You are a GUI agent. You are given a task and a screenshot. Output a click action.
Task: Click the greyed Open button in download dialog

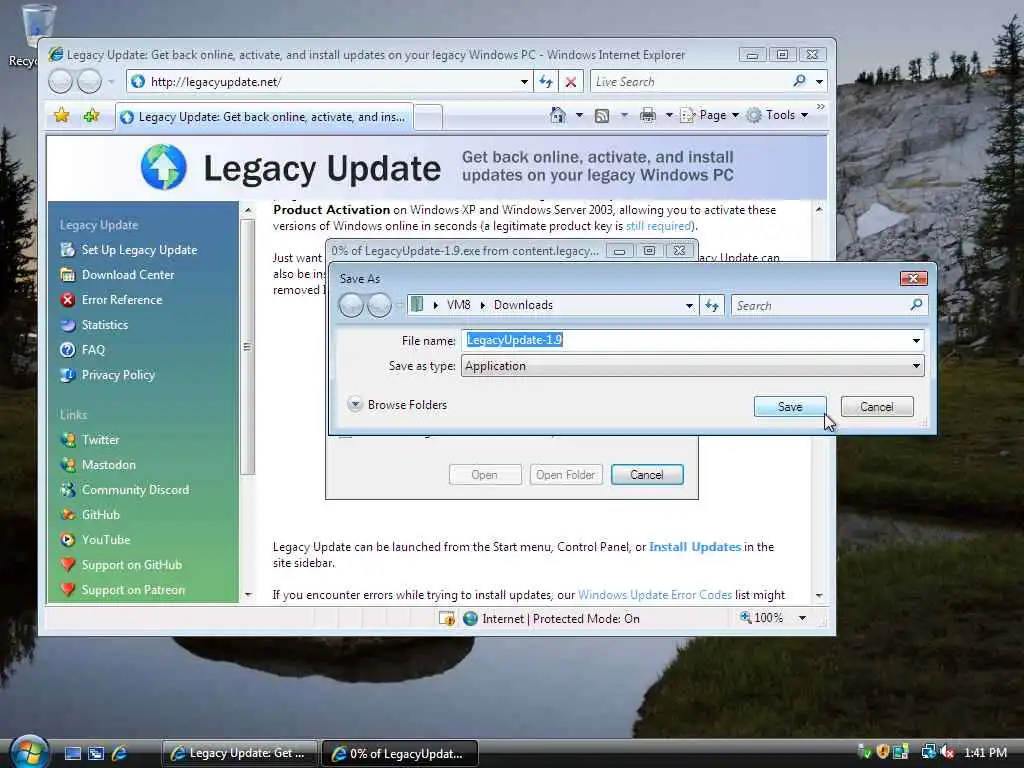click(x=485, y=475)
